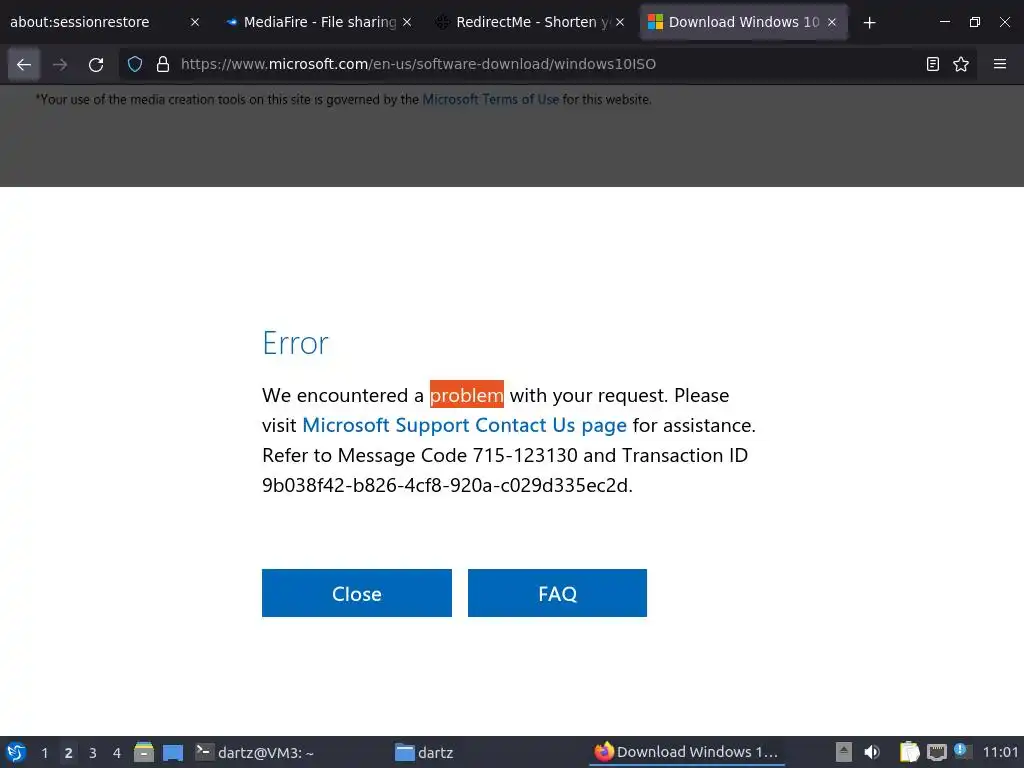Close the RedirectMe tab

click(x=620, y=22)
